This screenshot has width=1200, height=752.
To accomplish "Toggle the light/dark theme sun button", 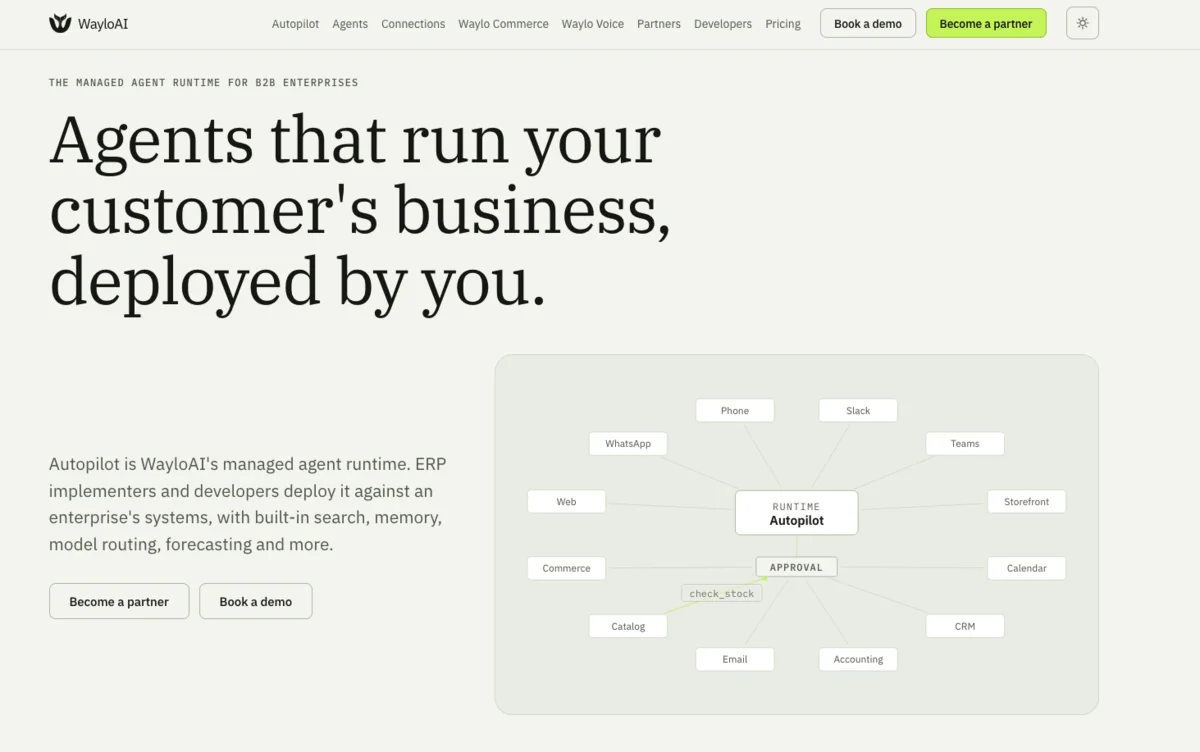I will [x=1082, y=23].
